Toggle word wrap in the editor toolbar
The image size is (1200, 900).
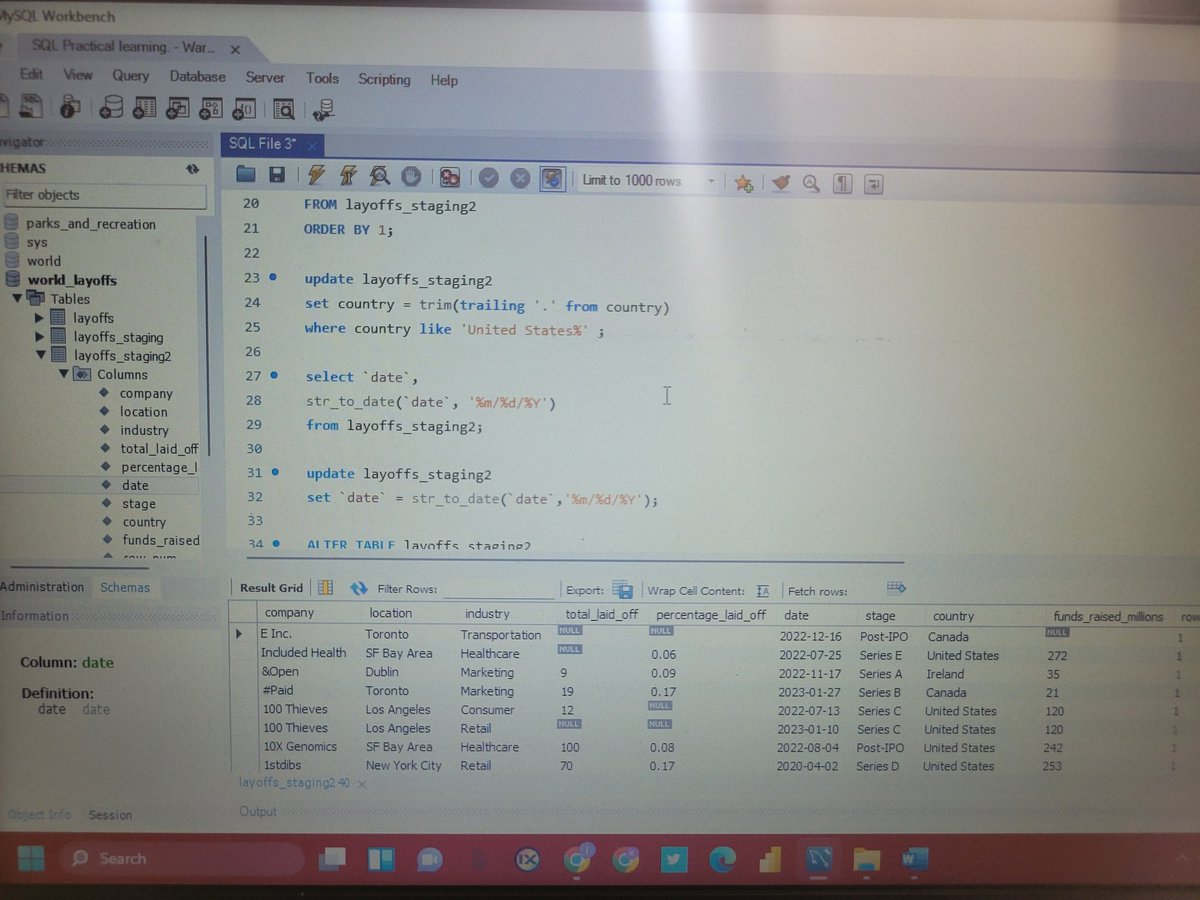[x=873, y=184]
